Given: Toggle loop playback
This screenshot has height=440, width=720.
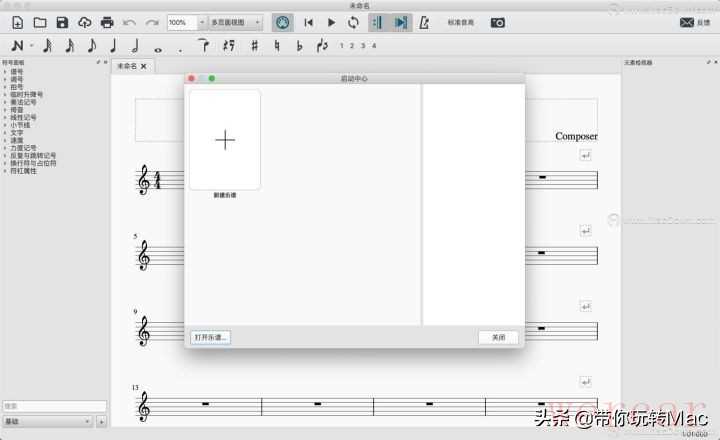Looking at the screenshot, I should pos(353,22).
